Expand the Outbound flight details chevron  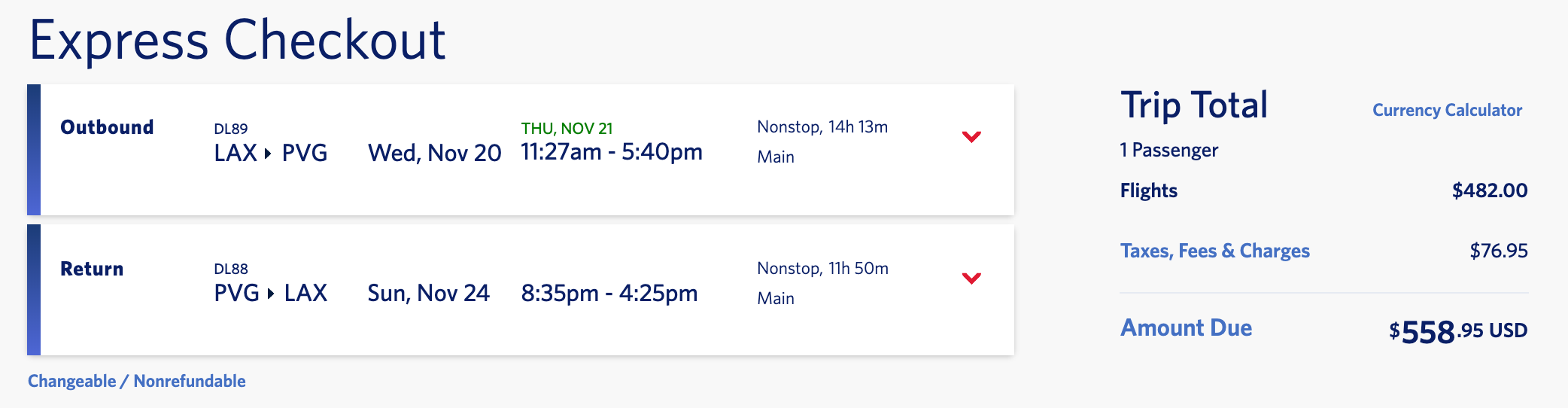971,137
